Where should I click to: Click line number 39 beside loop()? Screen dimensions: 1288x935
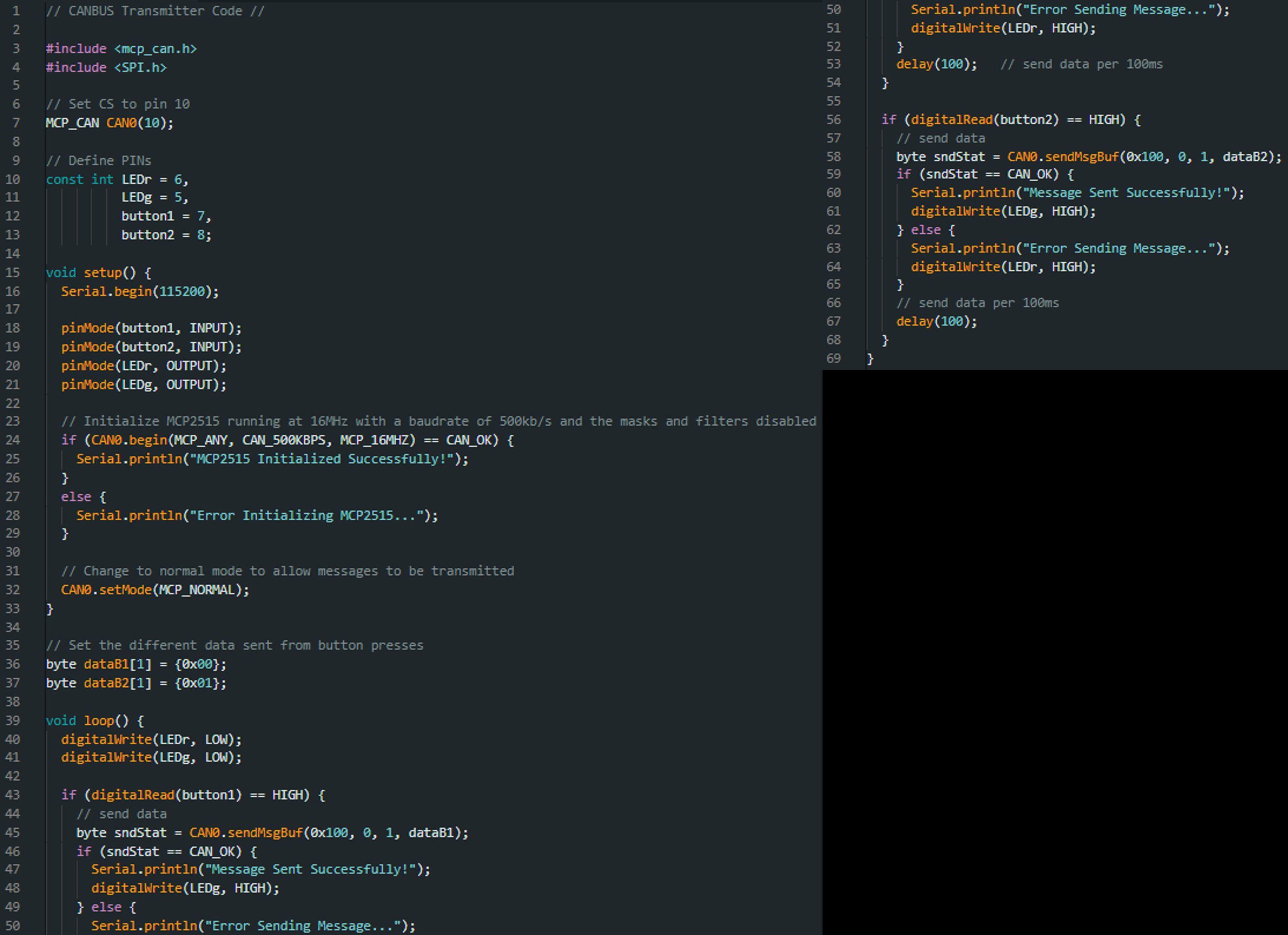pos(13,720)
